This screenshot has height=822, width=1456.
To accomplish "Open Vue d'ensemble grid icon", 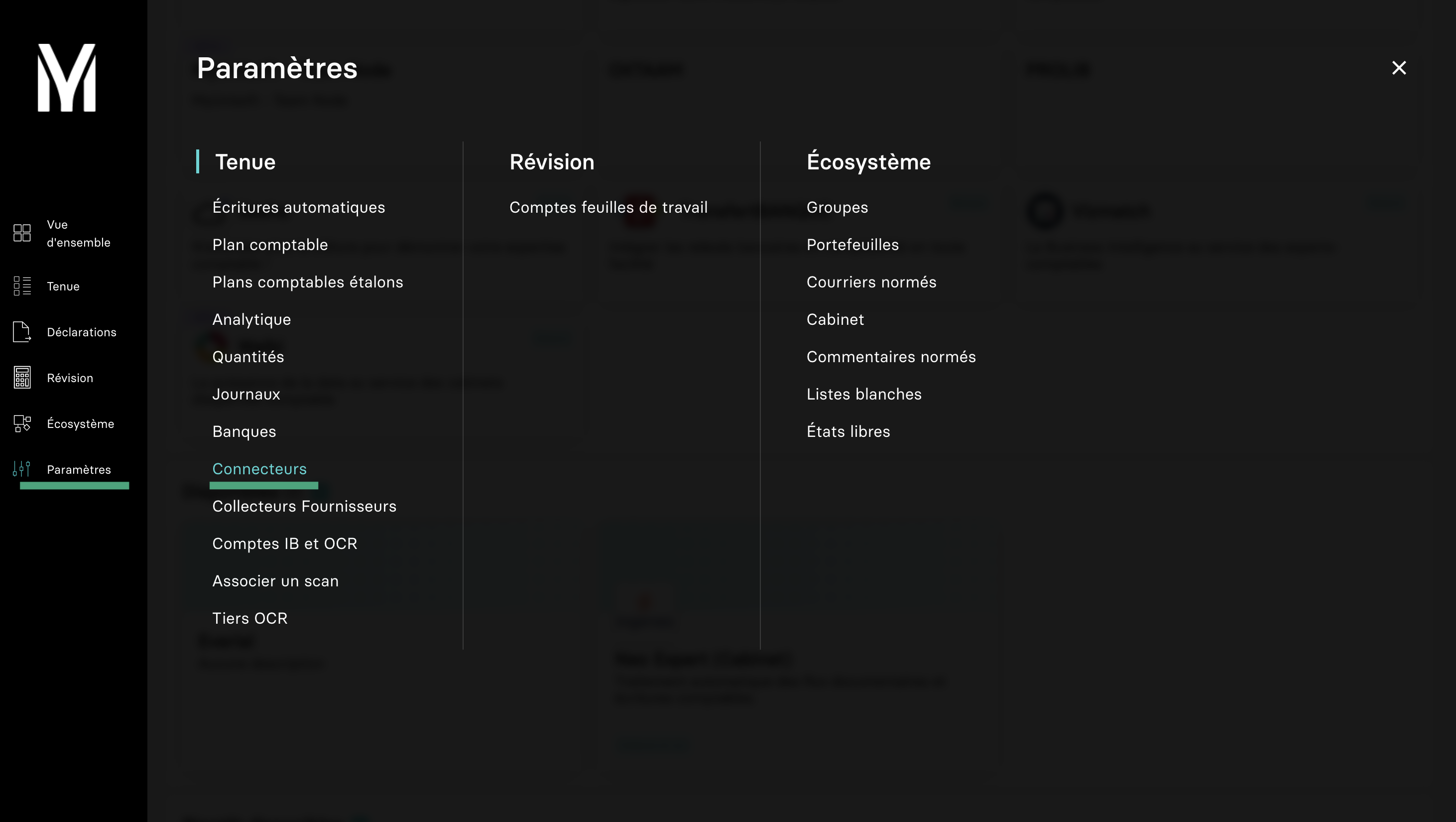I will pos(22,233).
